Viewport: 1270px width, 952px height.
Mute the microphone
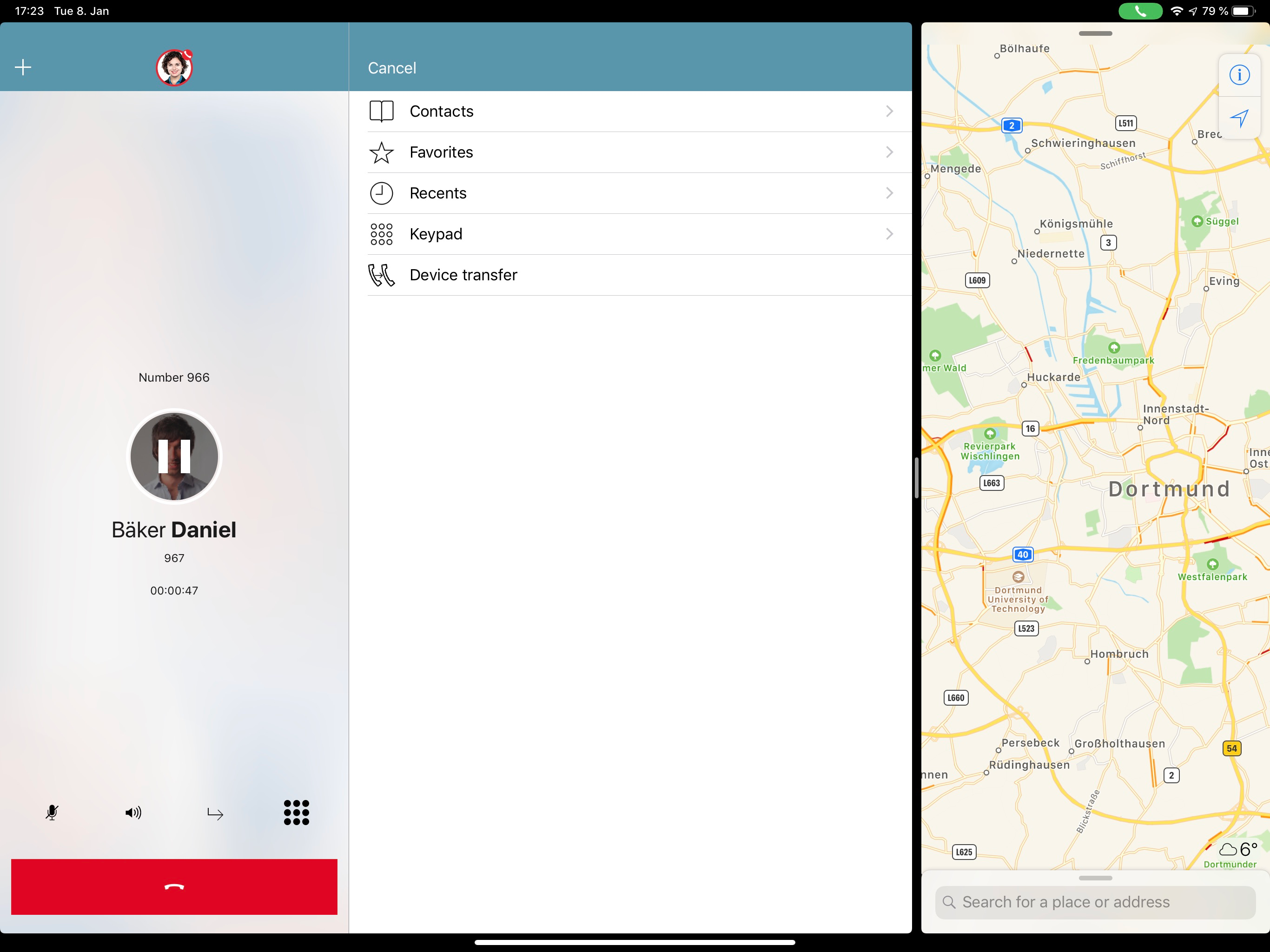pyautogui.click(x=52, y=813)
